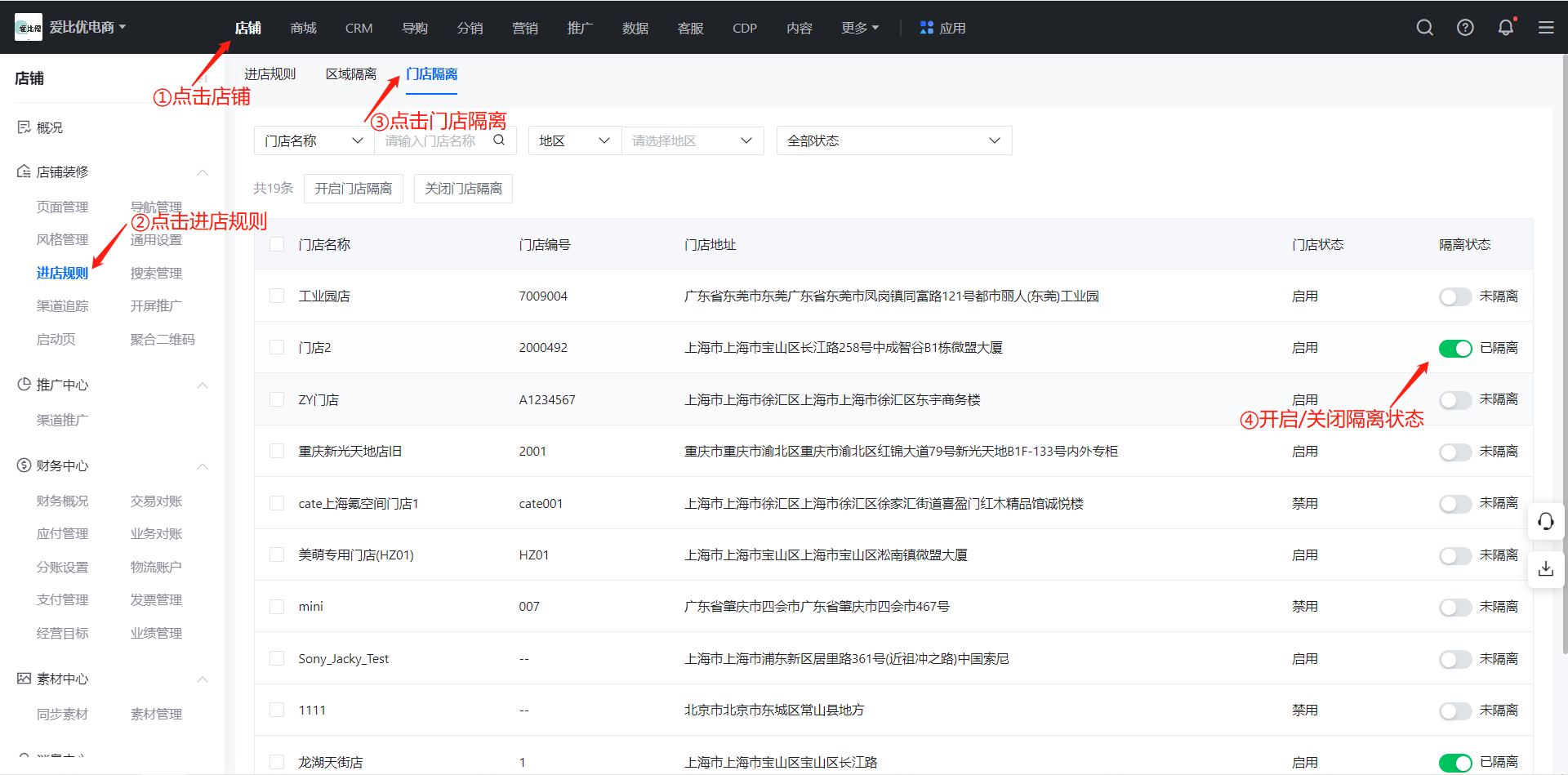The height and width of the screenshot is (775, 1568).
Task: Open the 营销 top menu
Action: pos(525,28)
